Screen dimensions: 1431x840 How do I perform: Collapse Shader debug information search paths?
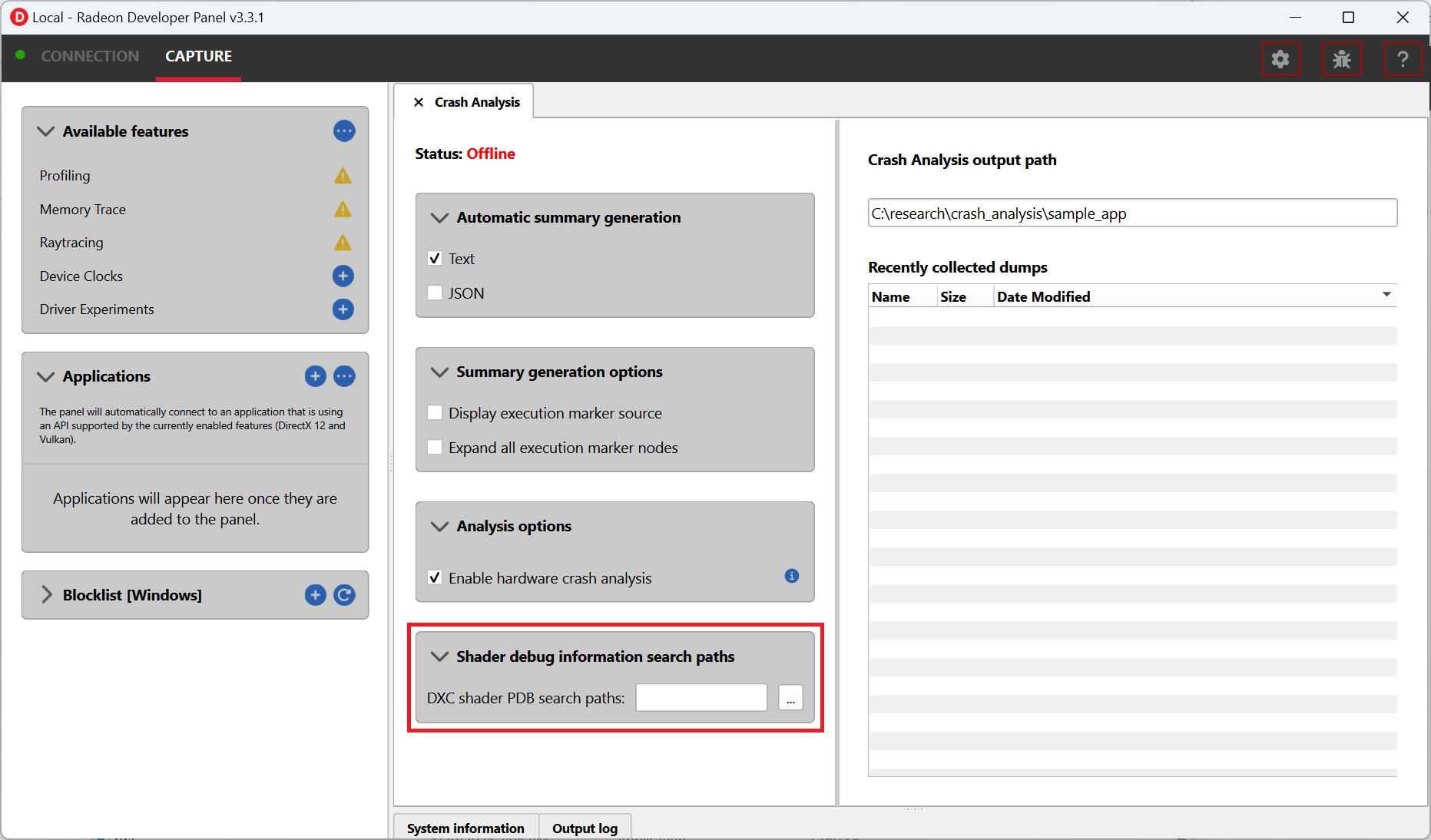click(439, 656)
